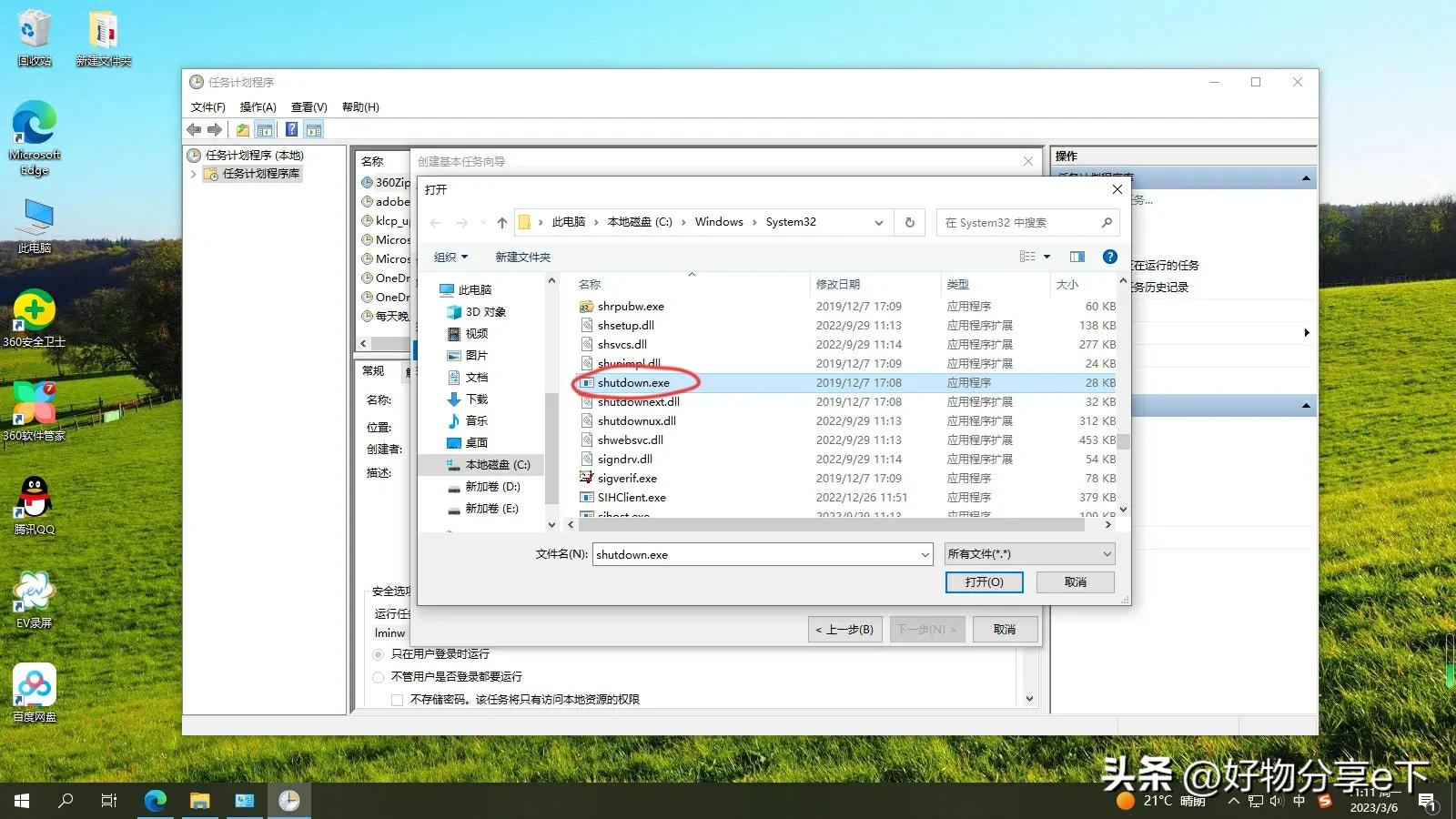Select the 不管用户是否登录都要运行 radio option

[x=378, y=676]
